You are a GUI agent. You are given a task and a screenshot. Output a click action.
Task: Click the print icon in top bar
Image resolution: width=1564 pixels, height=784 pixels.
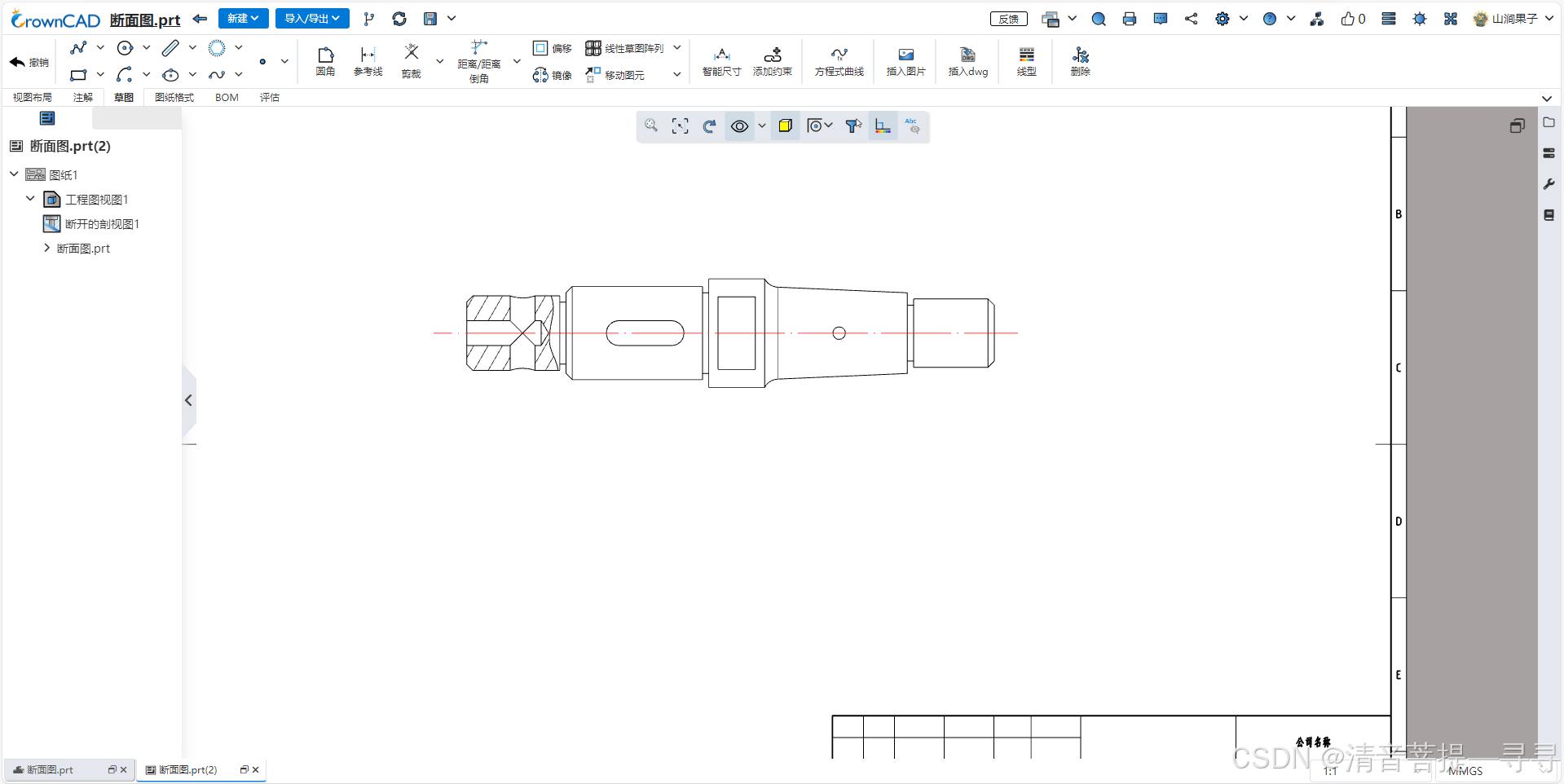click(1130, 19)
